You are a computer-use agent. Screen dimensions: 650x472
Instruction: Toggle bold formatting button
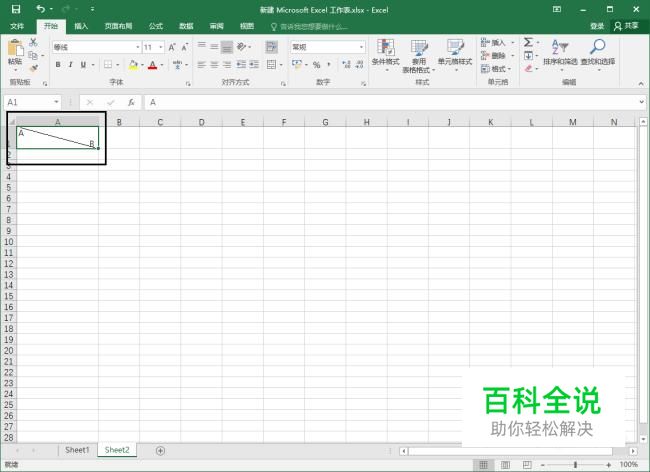click(58, 65)
